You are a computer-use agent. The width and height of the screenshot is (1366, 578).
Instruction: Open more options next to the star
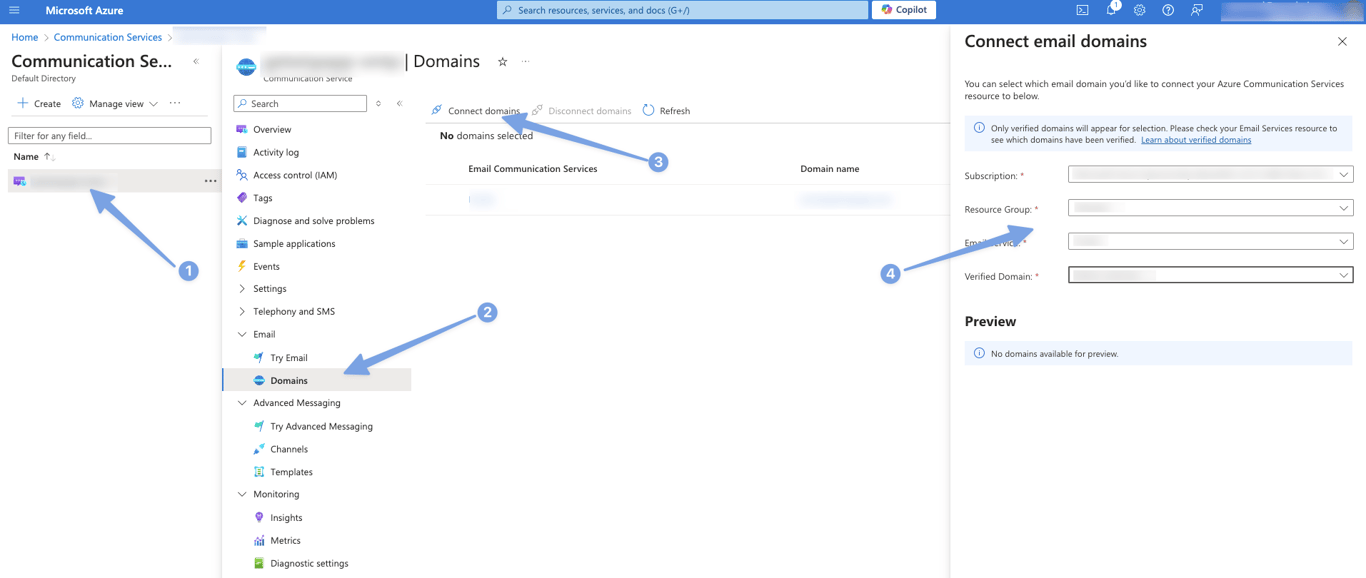click(x=526, y=62)
